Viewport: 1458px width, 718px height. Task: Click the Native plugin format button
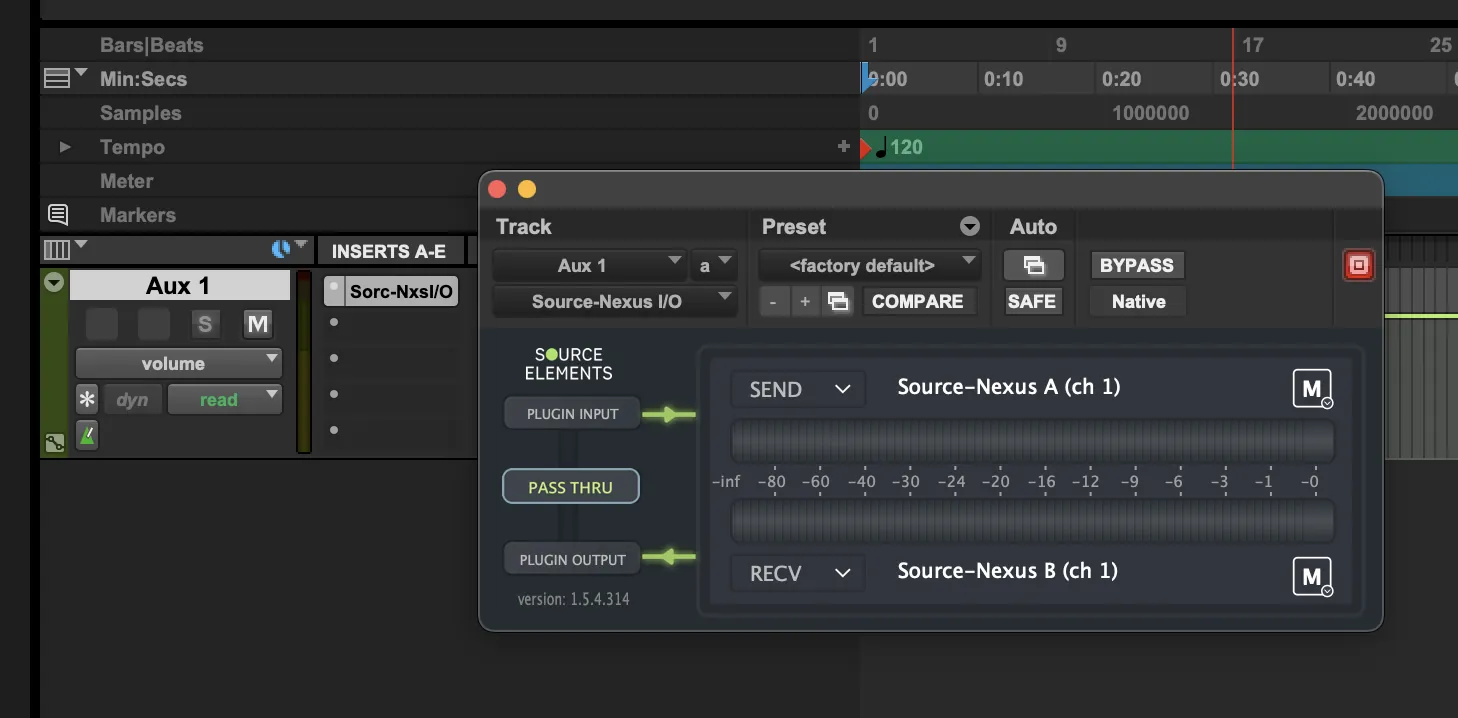pyautogui.click(x=1138, y=301)
